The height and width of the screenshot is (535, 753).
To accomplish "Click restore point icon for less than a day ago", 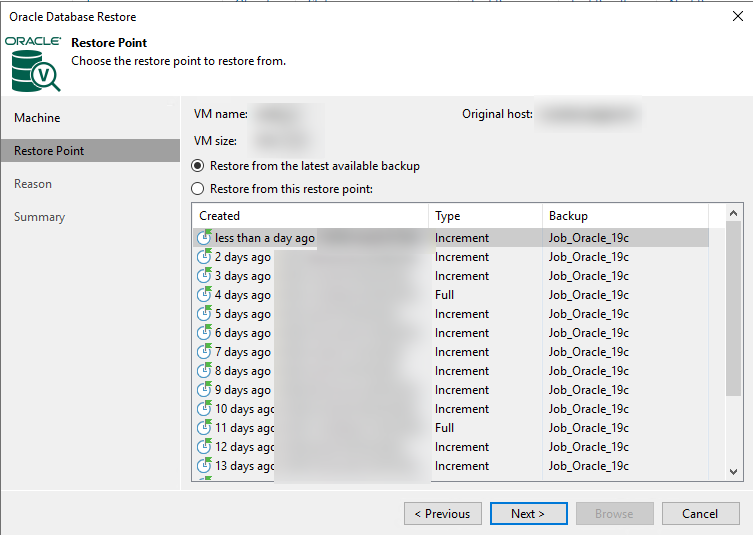I will (205, 237).
